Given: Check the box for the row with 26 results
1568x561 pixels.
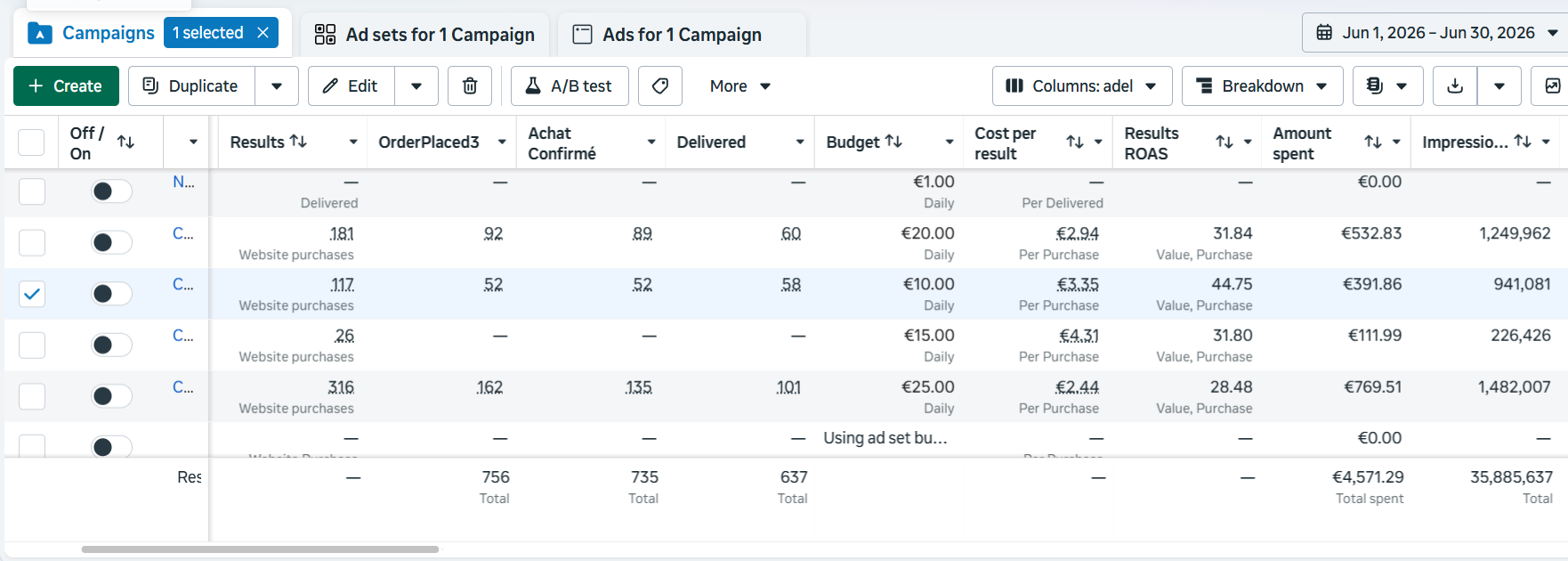Looking at the screenshot, I should coord(32,345).
